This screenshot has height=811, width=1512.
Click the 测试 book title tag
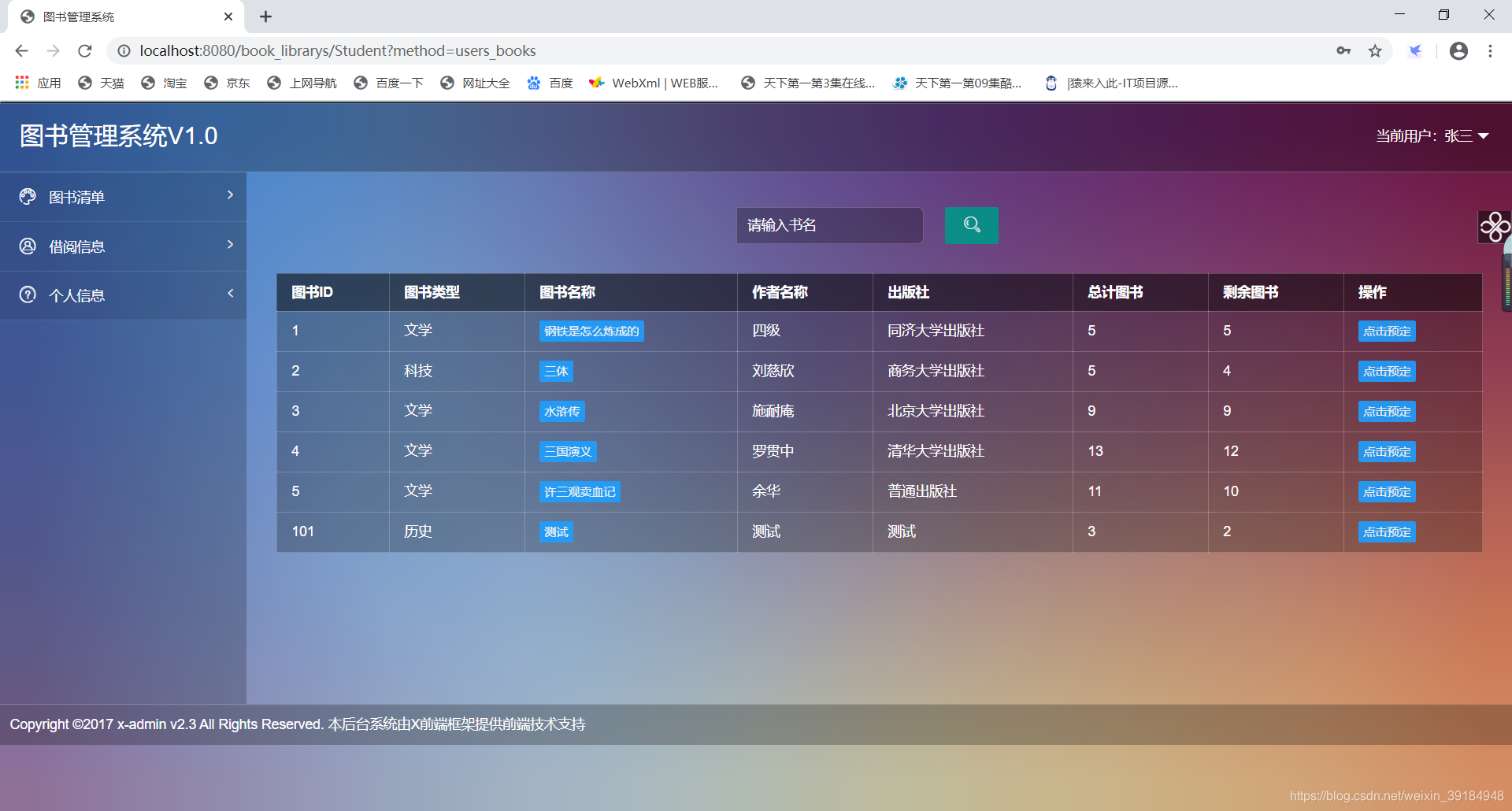tap(556, 532)
